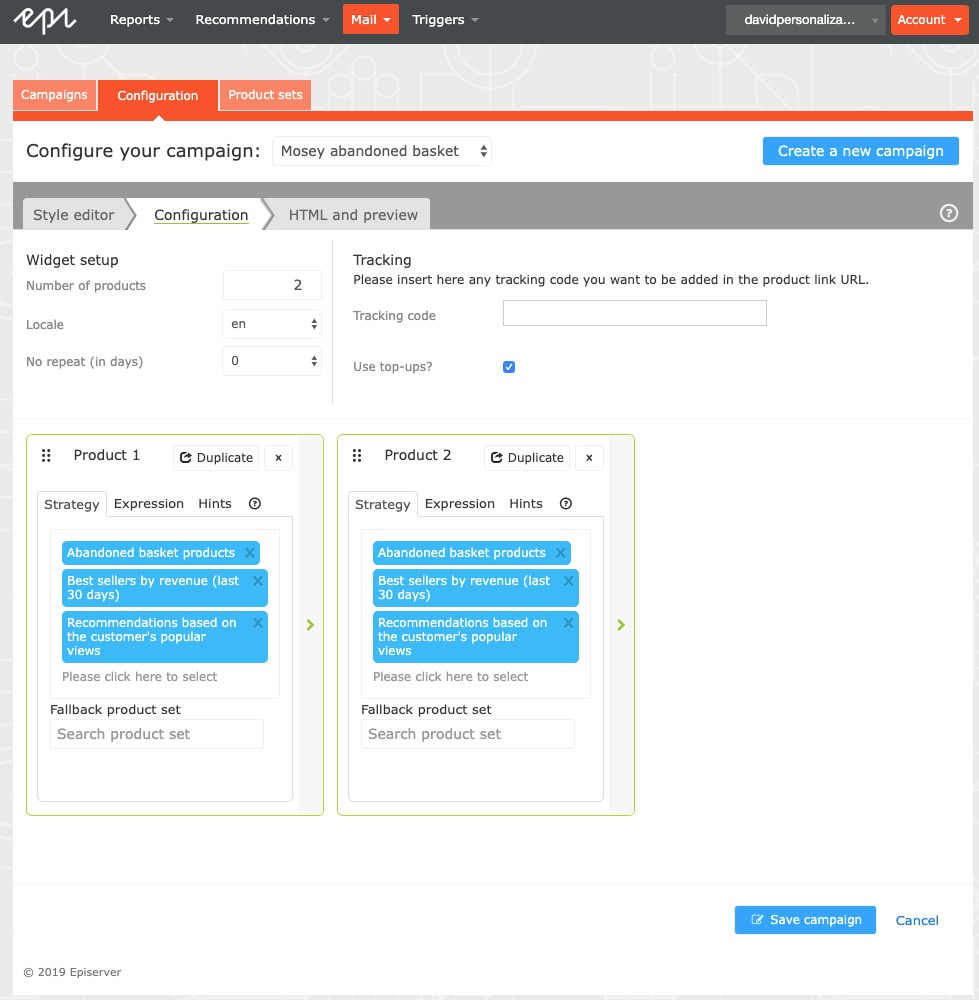Image resolution: width=979 pixels, height=1000 pixels.
Task: Open the No repeat in days dropdown
Action: (272, 361)
